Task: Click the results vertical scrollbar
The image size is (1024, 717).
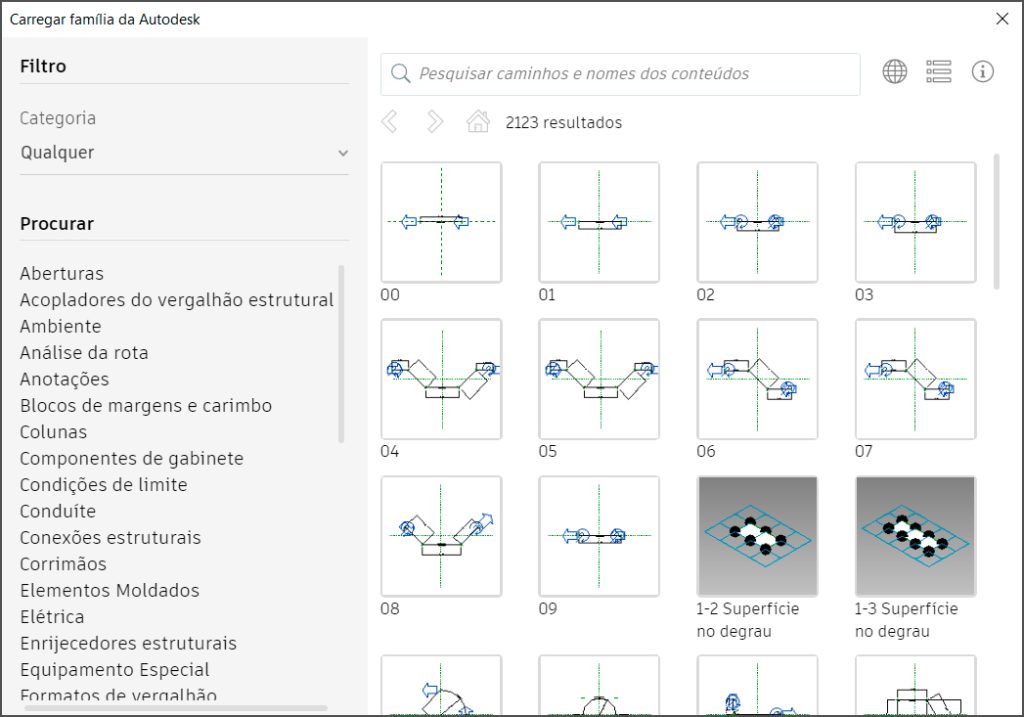Action: coord(996,220)
